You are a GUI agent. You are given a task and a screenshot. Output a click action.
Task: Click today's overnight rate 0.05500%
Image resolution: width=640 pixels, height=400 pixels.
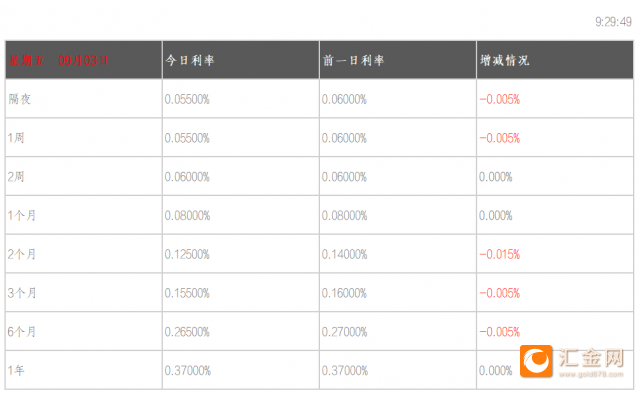tap(187, 99)
